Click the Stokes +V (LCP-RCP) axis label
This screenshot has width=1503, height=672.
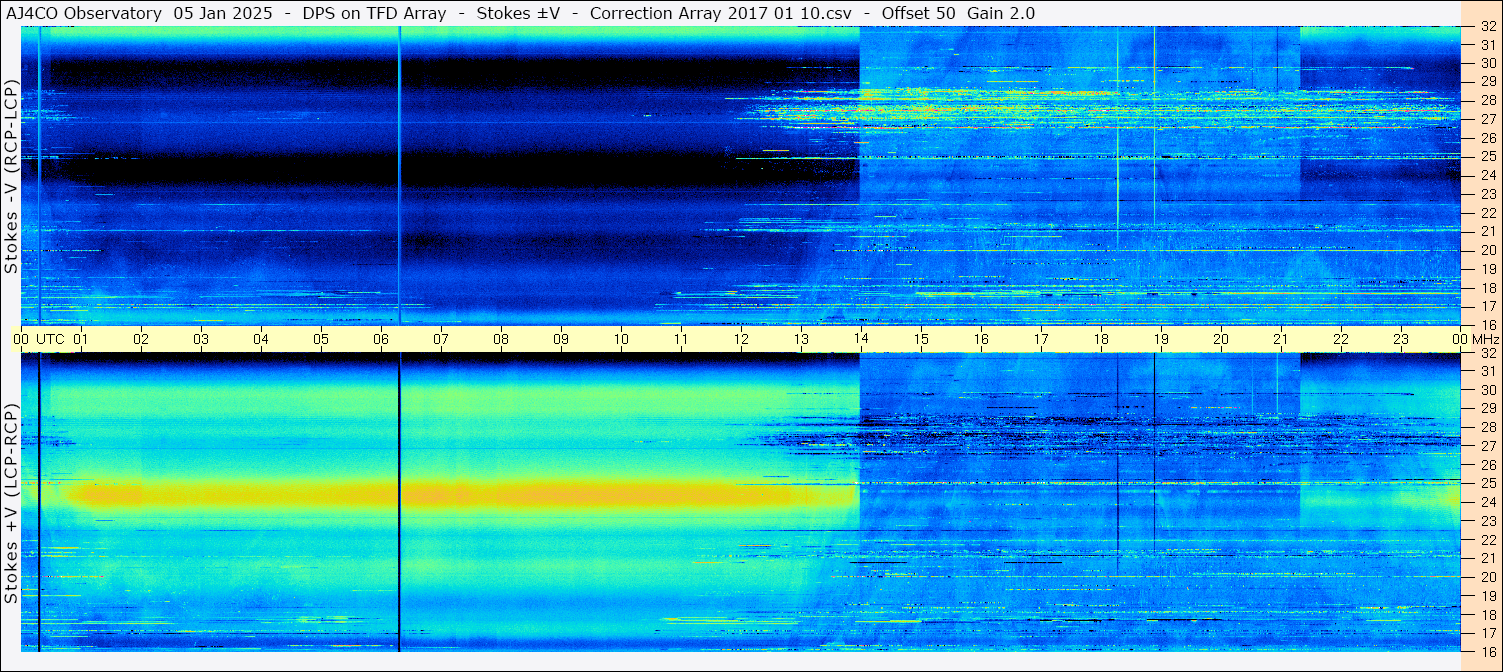coord(12,504)
